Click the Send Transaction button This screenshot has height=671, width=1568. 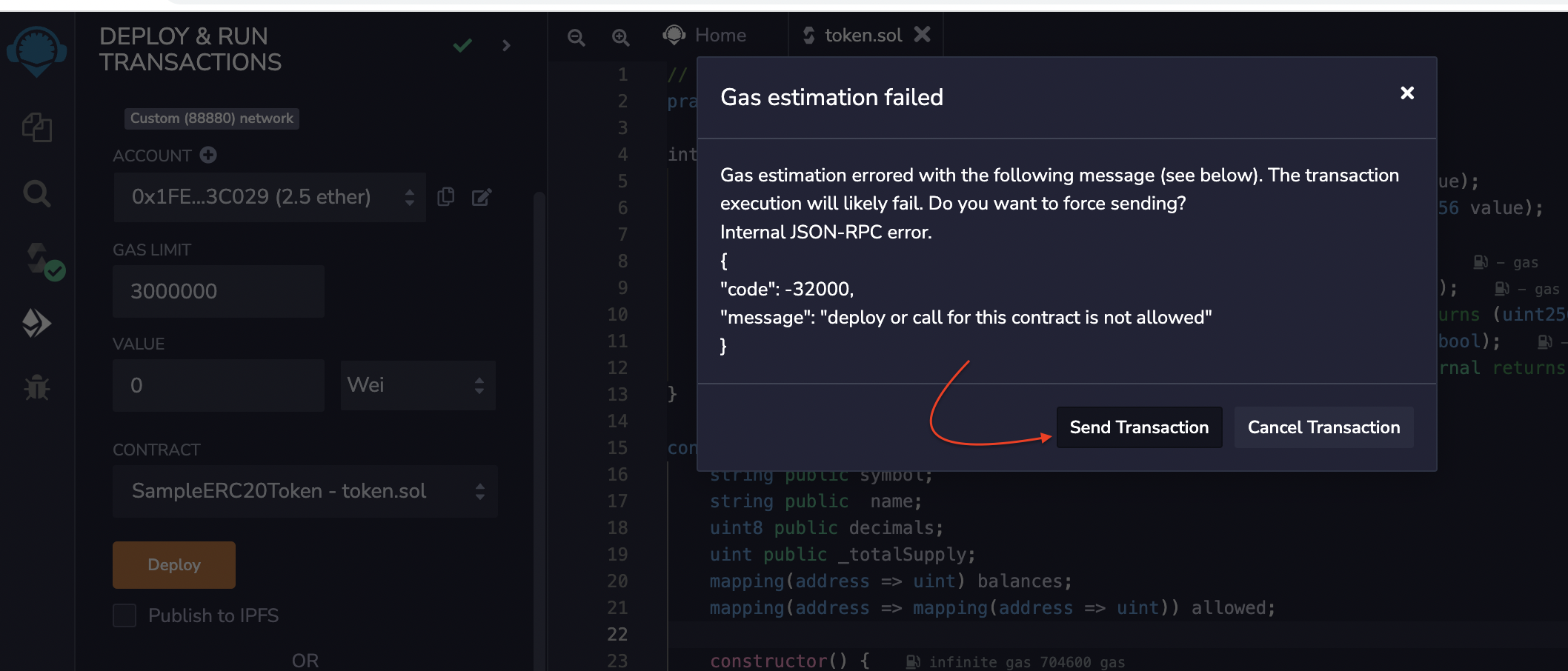pyautogui.click(x=1139, y=427)
